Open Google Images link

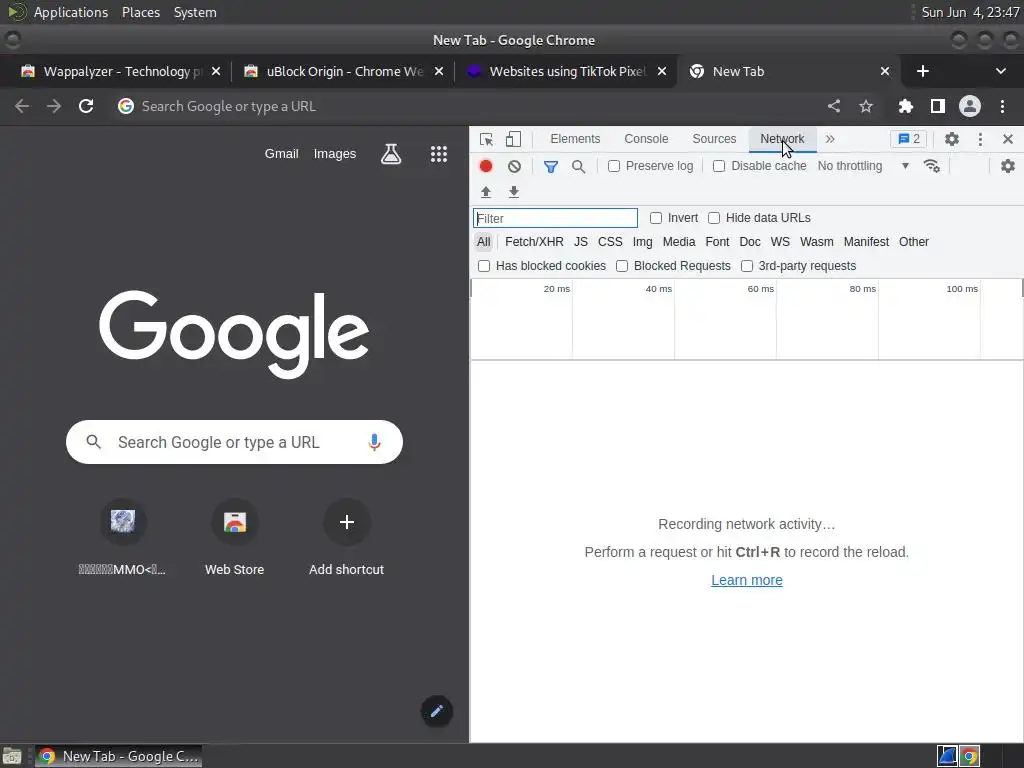pos(334,154)
